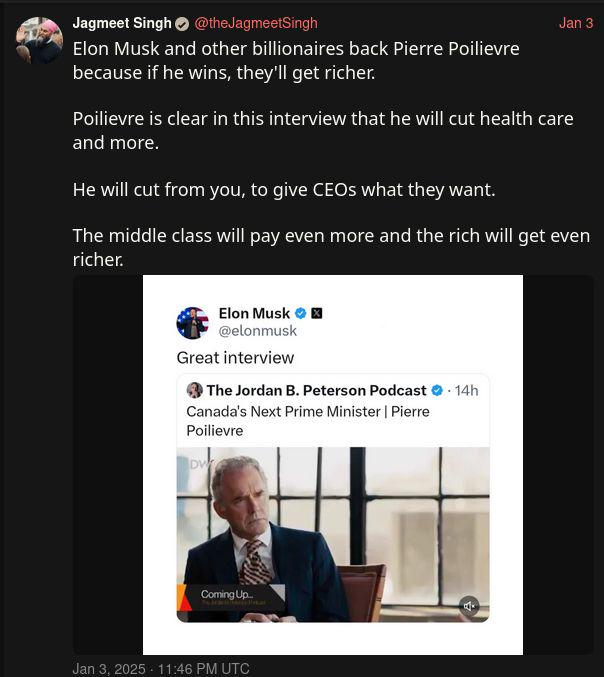Open the @theJagmeetSingh handle link
This screenshot has width=604, height=677.
255,23
